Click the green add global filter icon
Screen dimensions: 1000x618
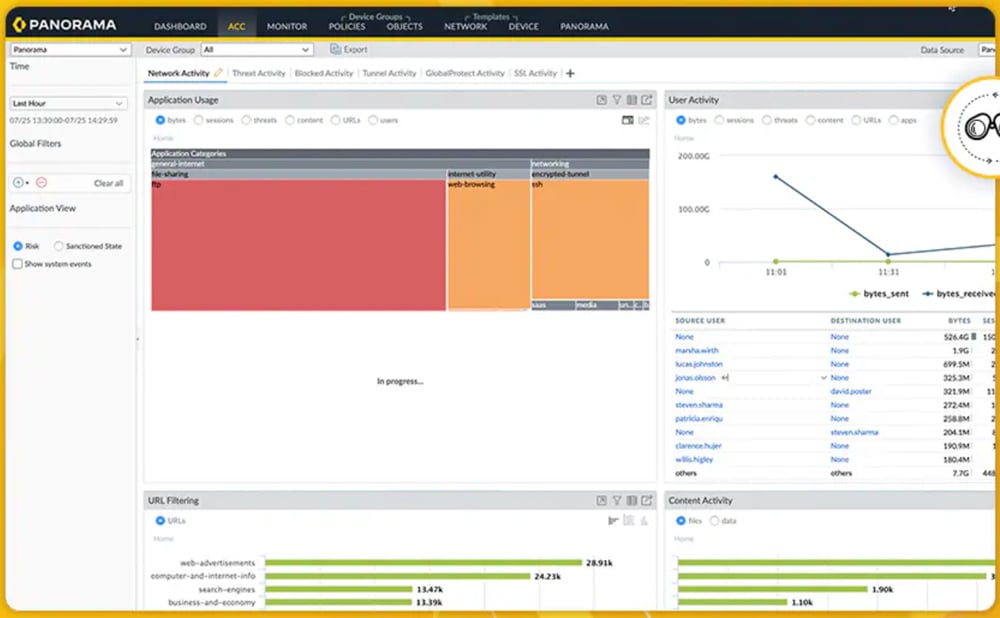click(x=18, y=183)
